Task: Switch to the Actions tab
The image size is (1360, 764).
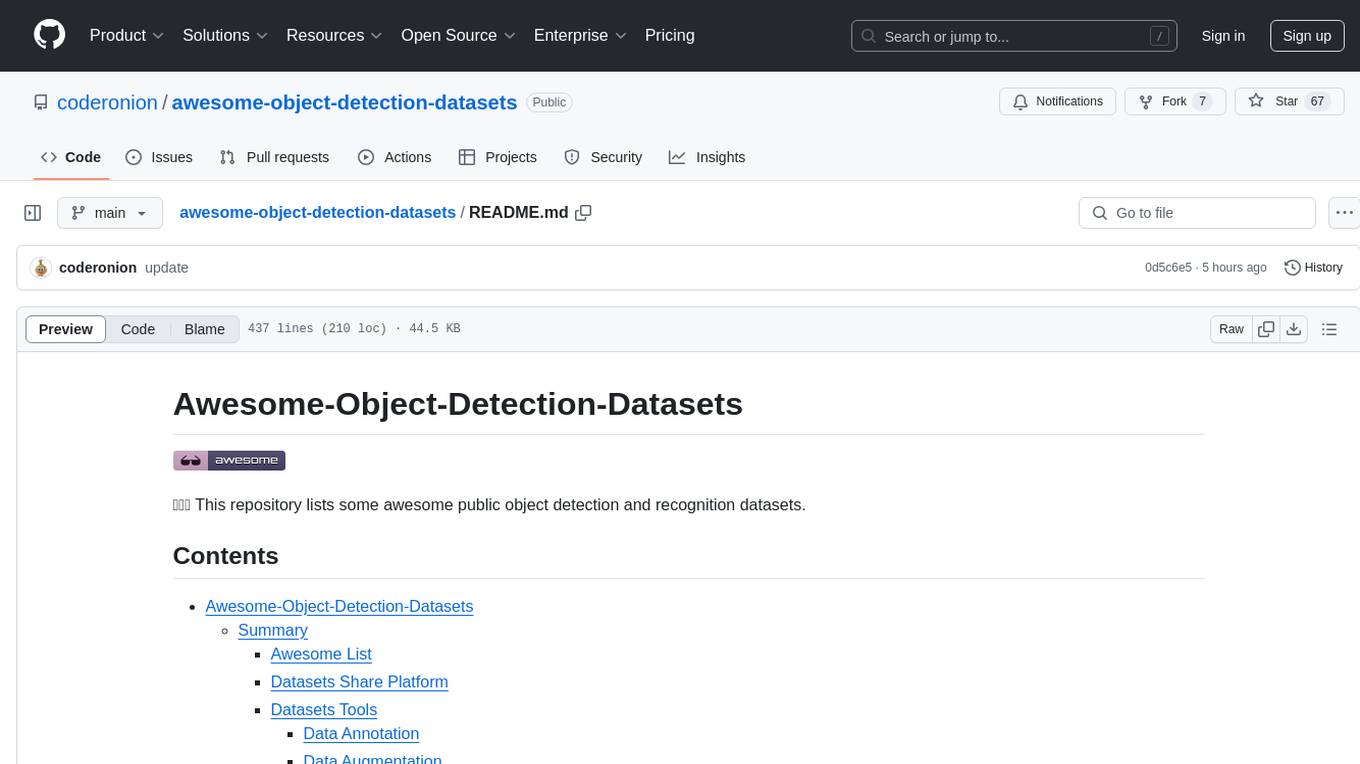Action: click(x=394, y=157)
